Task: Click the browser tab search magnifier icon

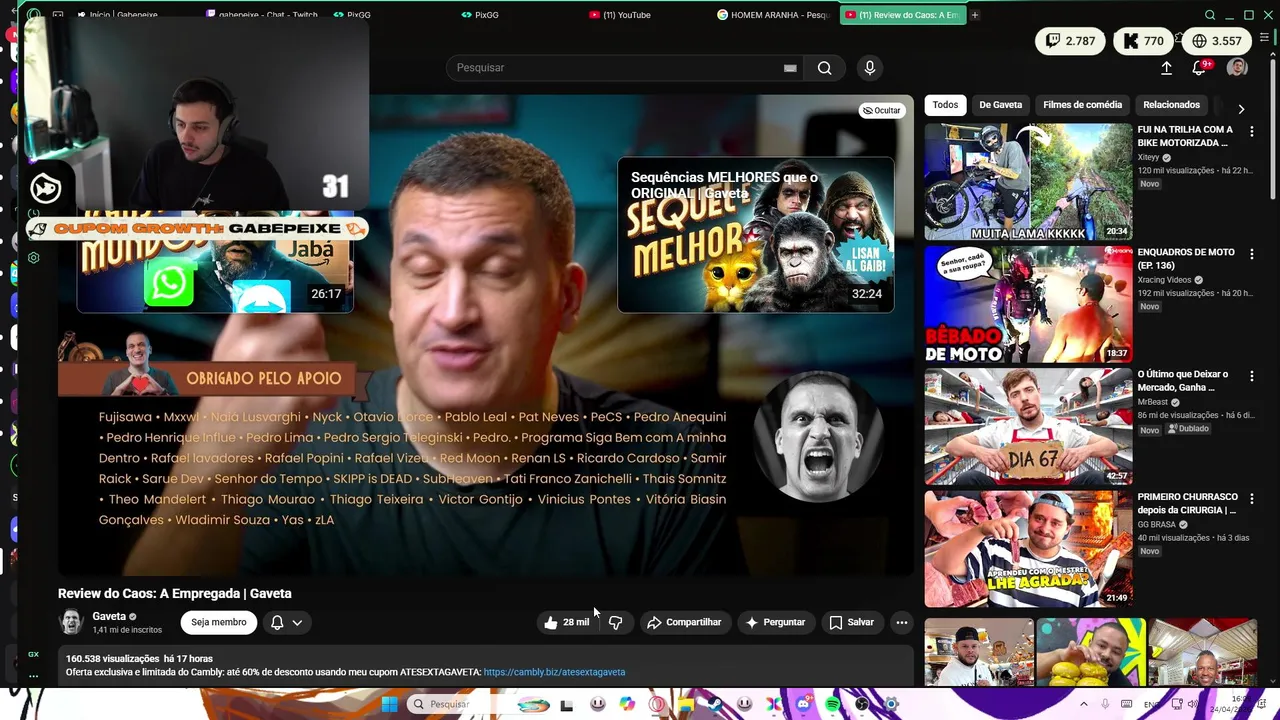Action: tap(1210, 15)
